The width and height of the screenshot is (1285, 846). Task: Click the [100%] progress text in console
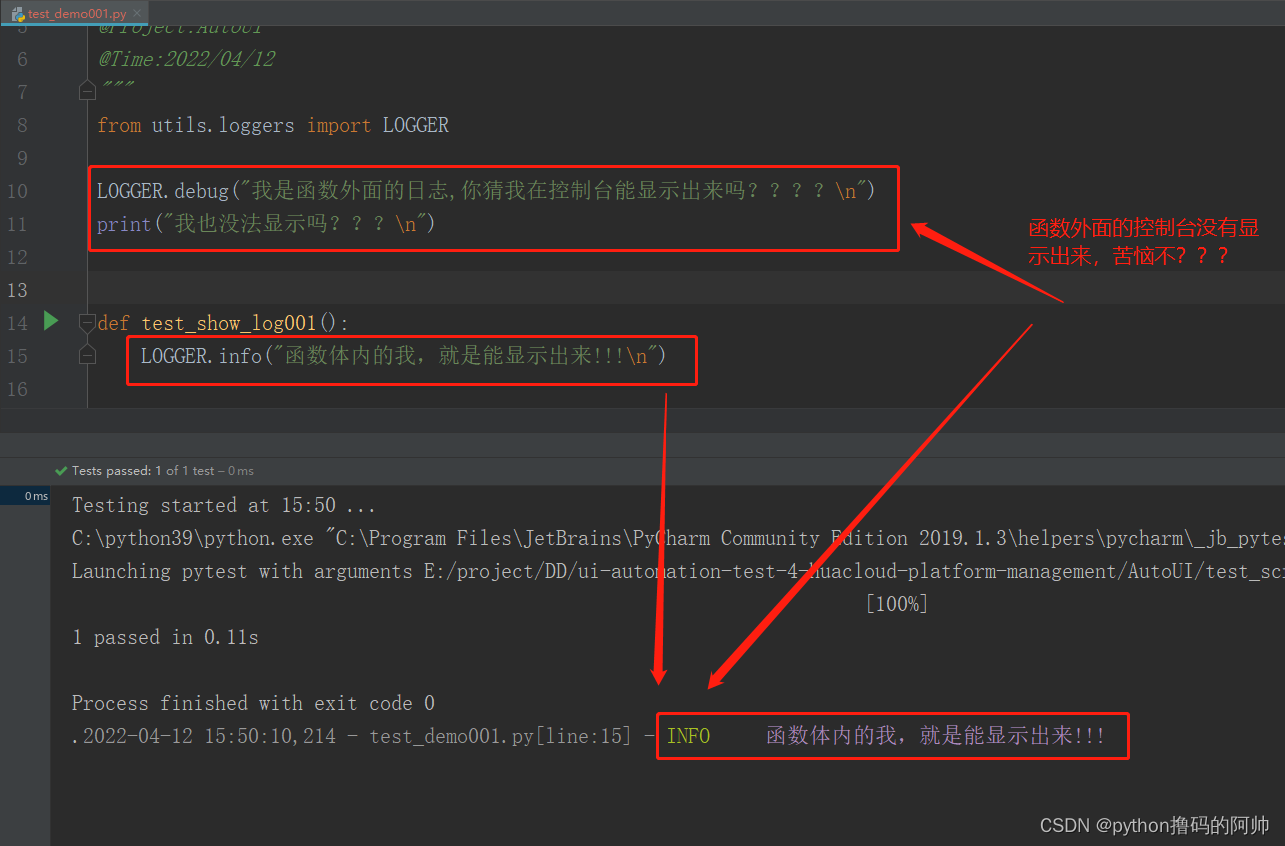(x=897, y=604)
